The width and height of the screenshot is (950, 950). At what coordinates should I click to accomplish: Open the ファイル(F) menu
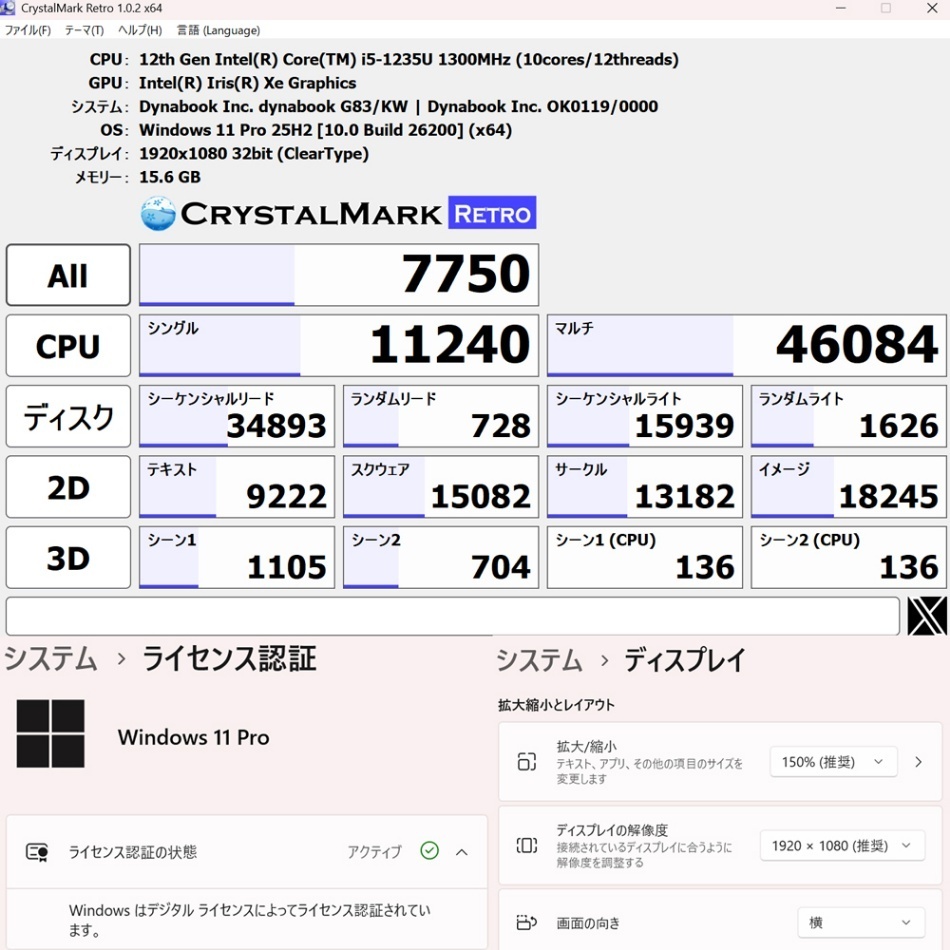[27, 30]
